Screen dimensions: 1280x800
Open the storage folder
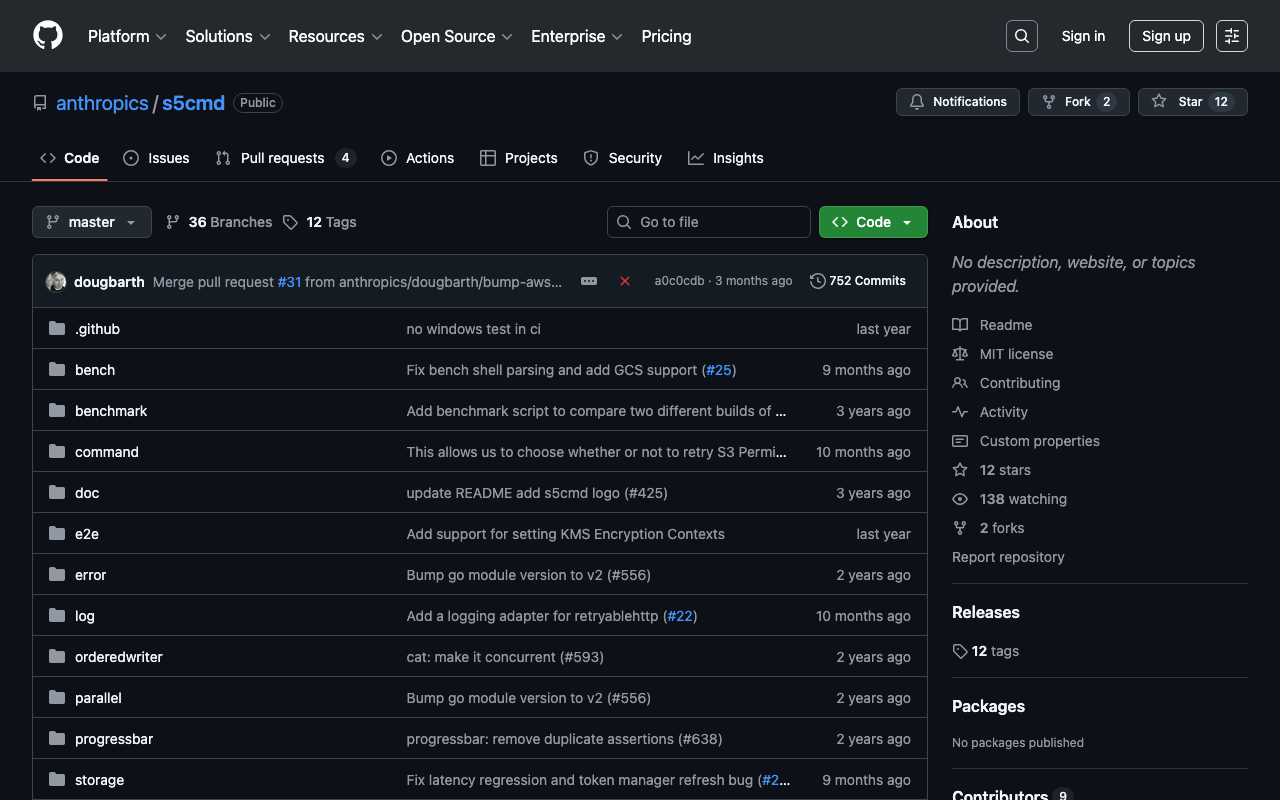[x=99, y=780]
